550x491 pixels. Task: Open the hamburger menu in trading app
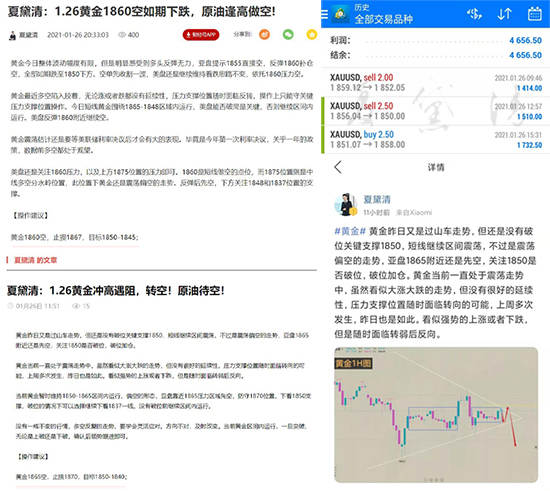(324, 14)
